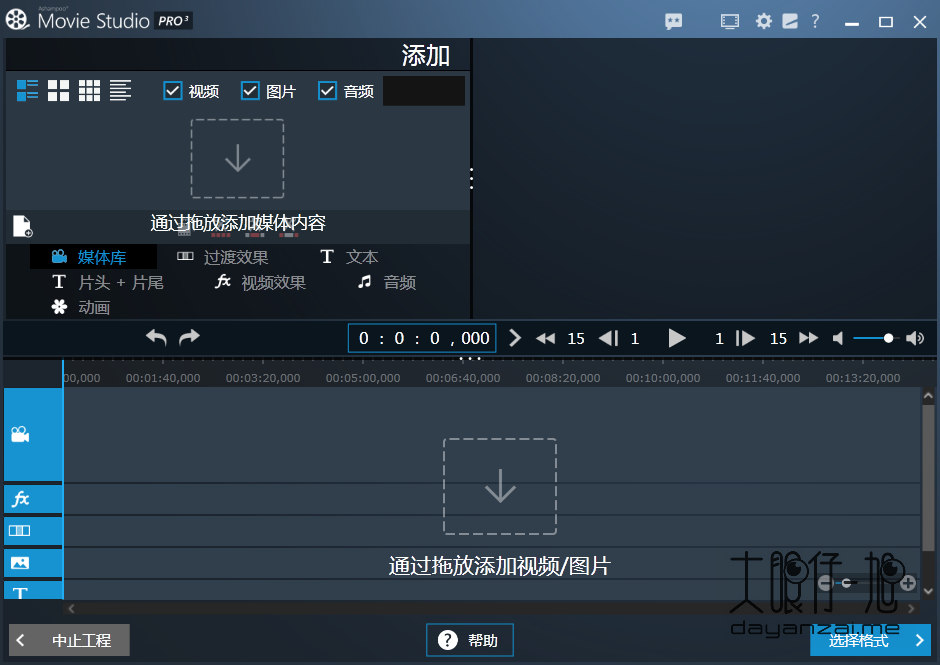Switch media view to detailed list layout
Screen dimensions: 940x665
click(27, 91)
